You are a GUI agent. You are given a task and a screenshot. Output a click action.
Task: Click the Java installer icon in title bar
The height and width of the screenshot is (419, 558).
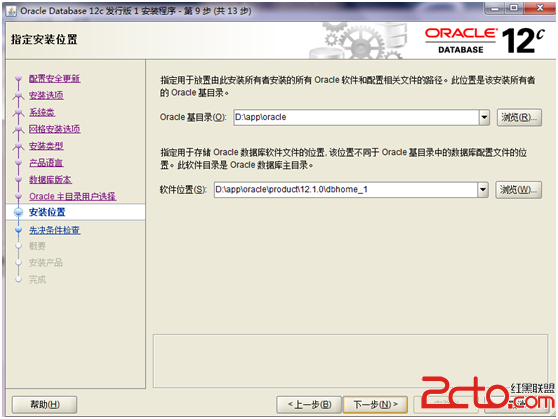11,11
